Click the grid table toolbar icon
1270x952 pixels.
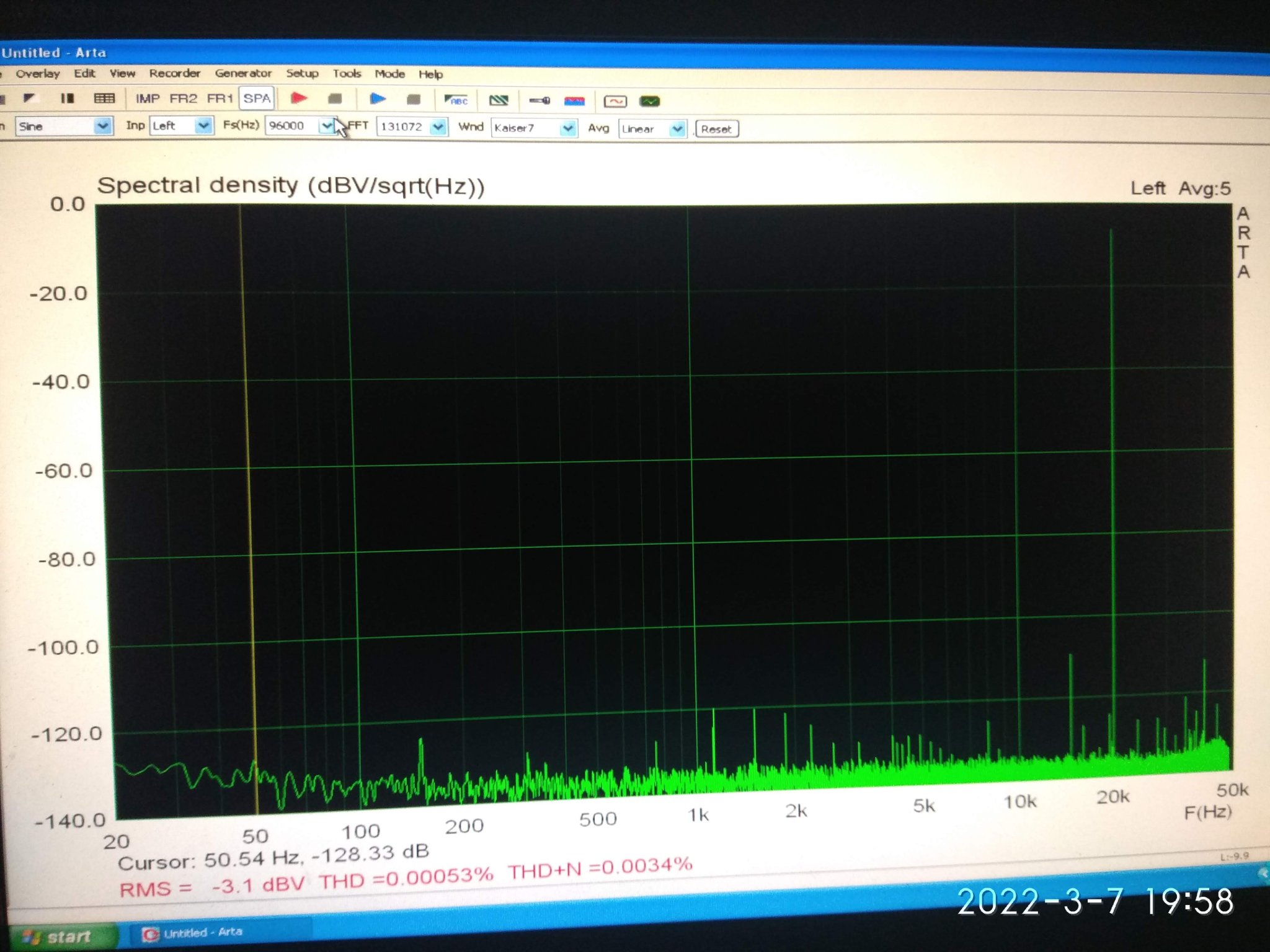click(x=104, y=98)
